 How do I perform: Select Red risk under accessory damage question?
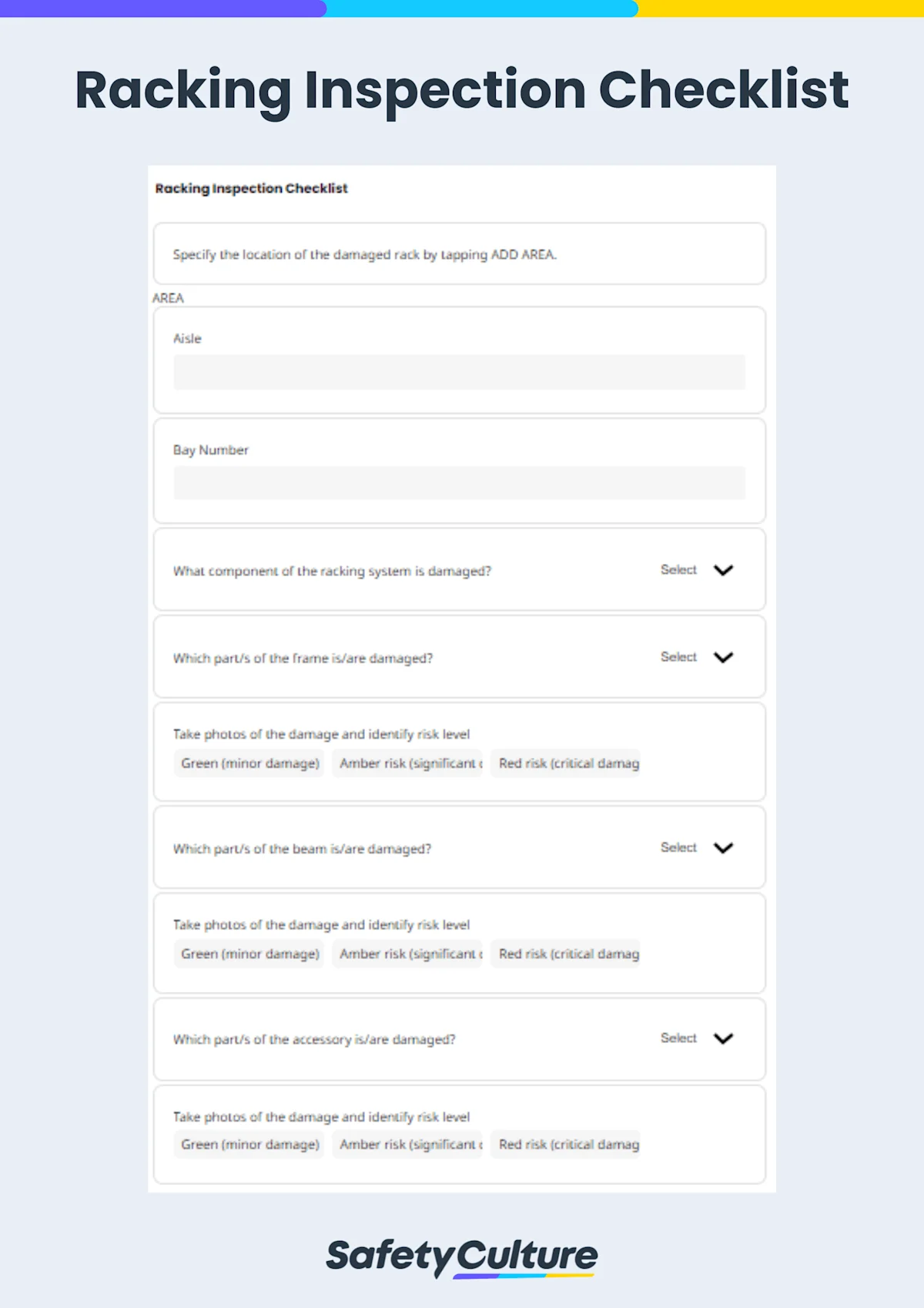pyautogui.click(x=567, y=1145)
